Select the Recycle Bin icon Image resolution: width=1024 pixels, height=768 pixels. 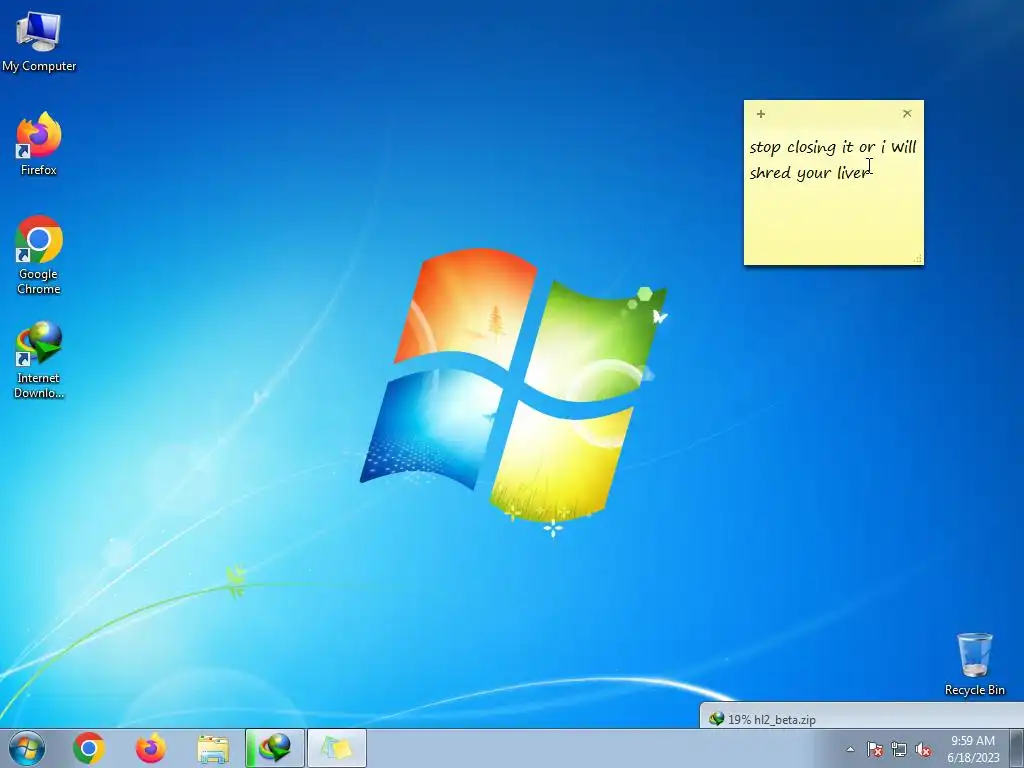pos(974,664)
